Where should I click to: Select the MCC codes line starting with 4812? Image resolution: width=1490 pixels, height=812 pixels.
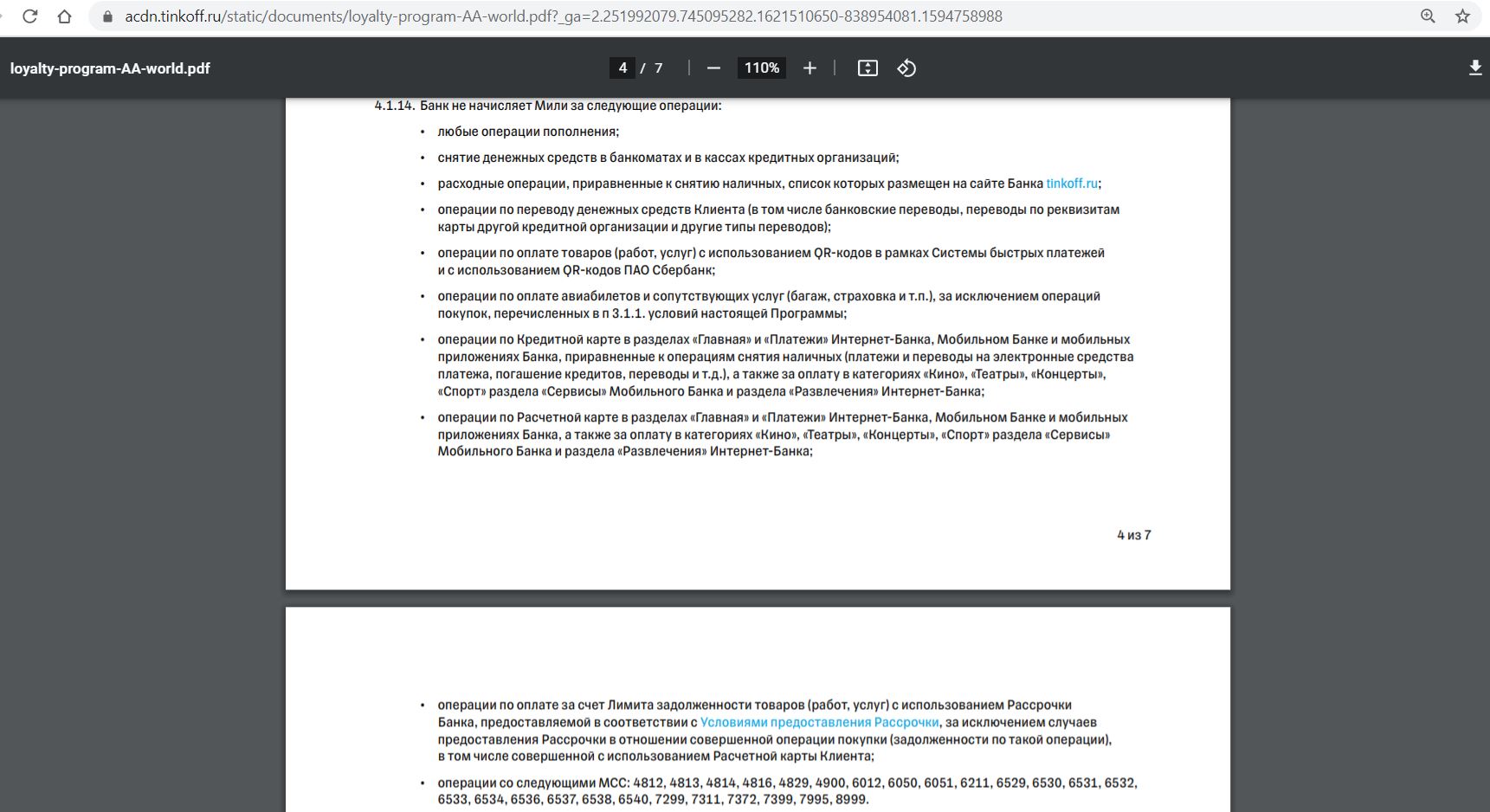[787, 783]
